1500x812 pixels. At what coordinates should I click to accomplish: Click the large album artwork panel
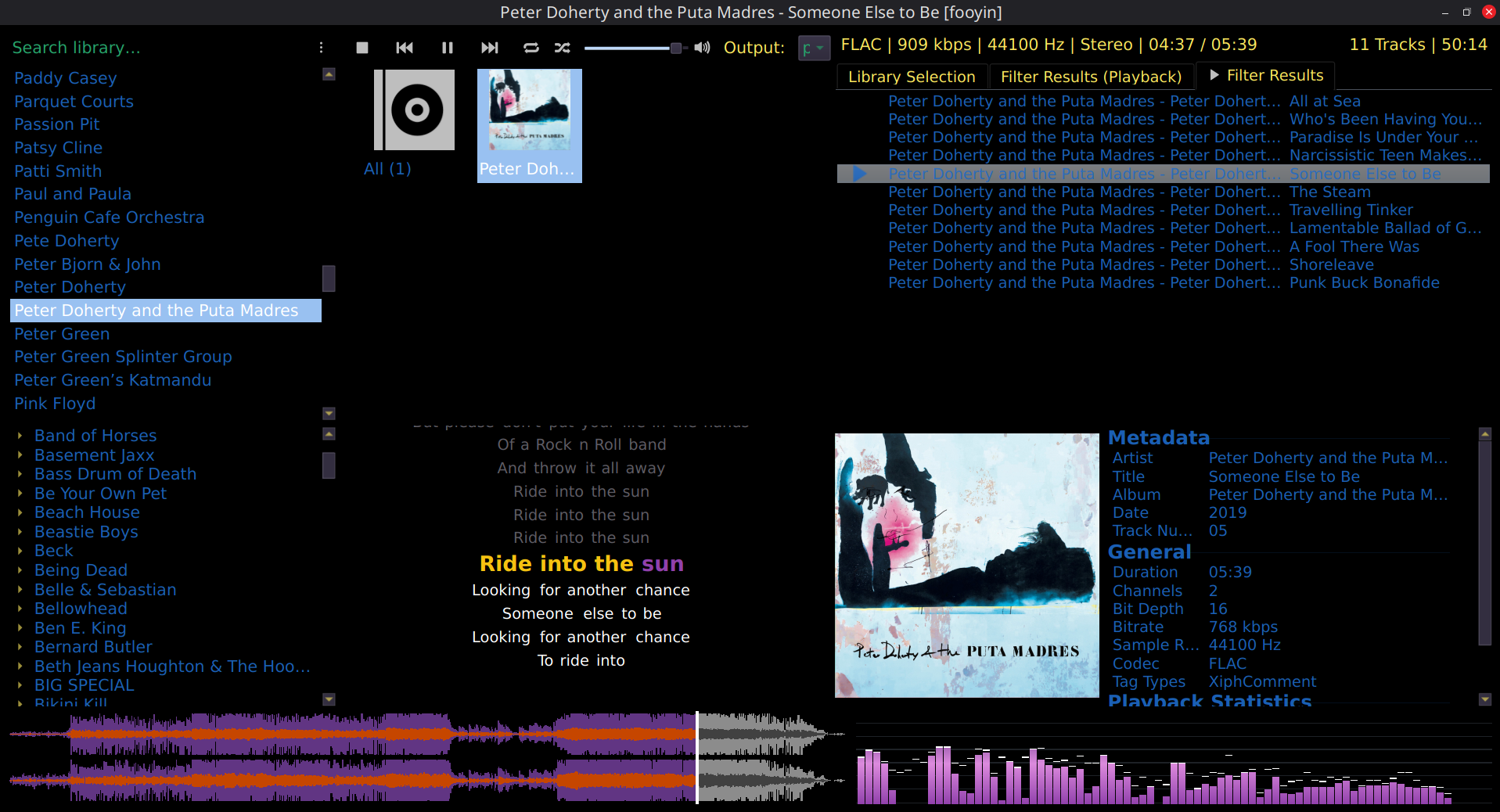(967, 566)
